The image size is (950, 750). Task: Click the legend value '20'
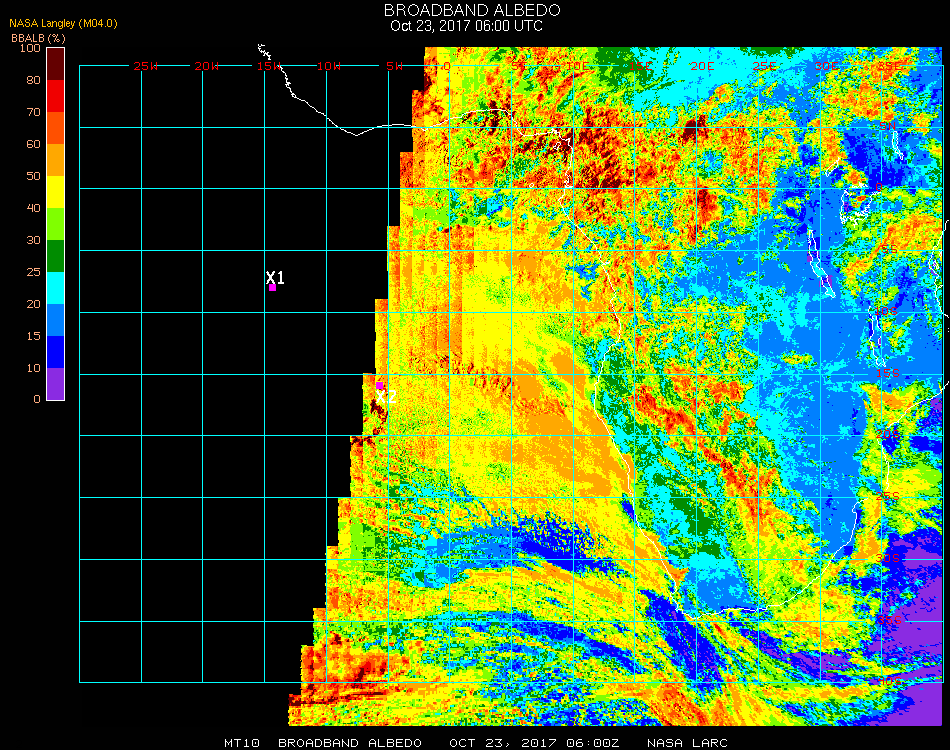pyautogui.click(x=33, y=304)
